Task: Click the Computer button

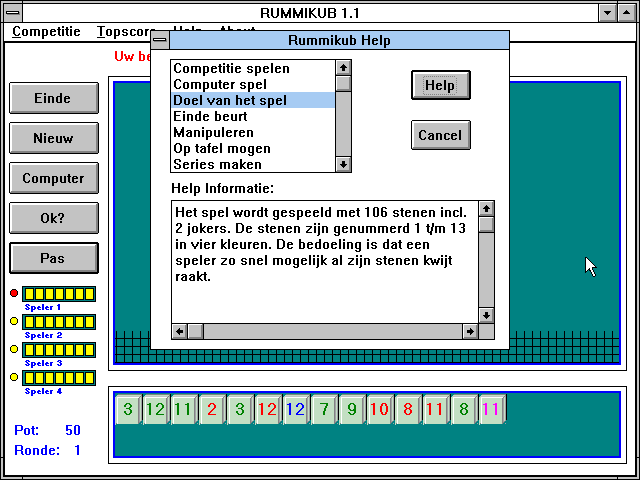Action: coord(54,178)
